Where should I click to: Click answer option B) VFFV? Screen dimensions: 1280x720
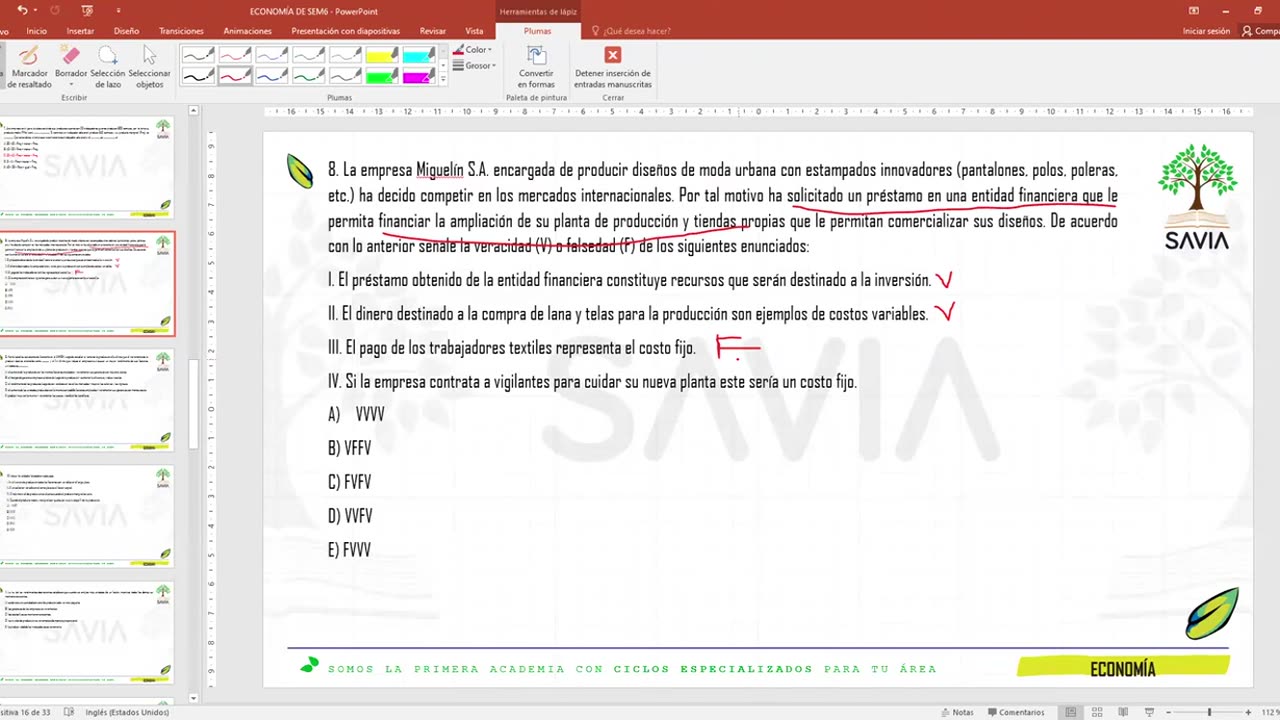[x=349, y=448]
